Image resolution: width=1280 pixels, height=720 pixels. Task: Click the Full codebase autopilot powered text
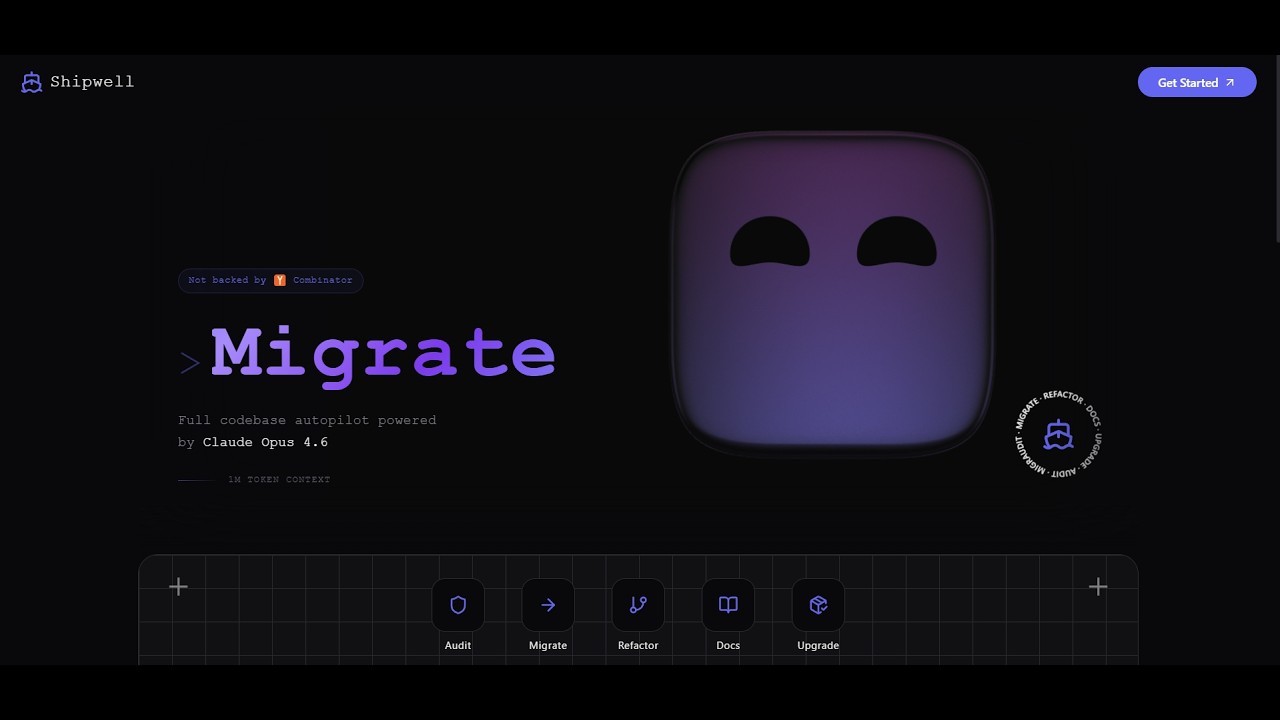[307, 420]
